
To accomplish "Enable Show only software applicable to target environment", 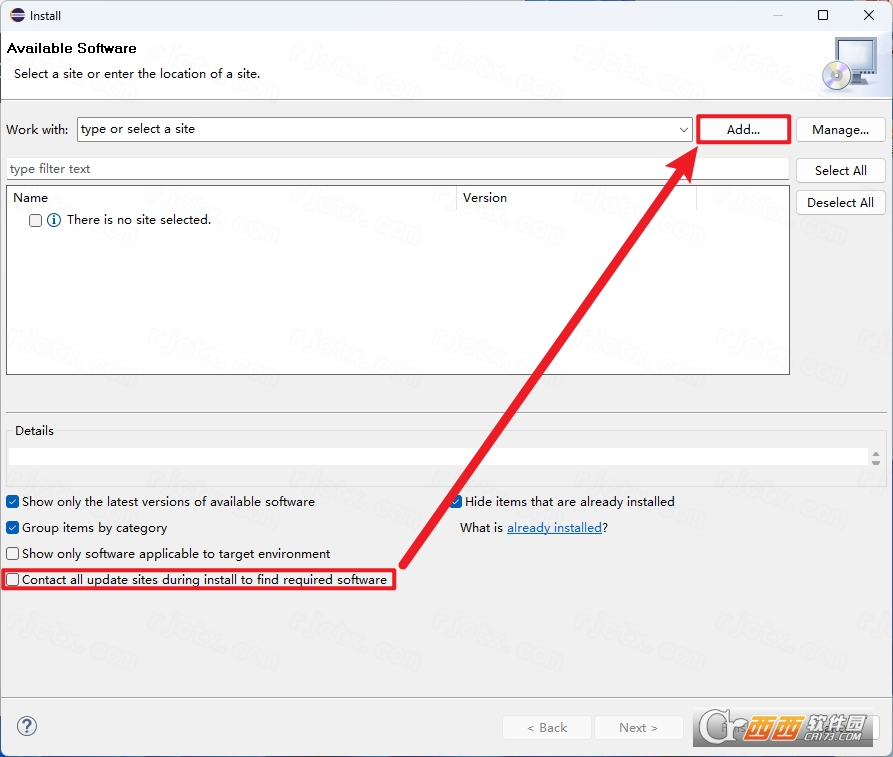I will click(13, 554).
